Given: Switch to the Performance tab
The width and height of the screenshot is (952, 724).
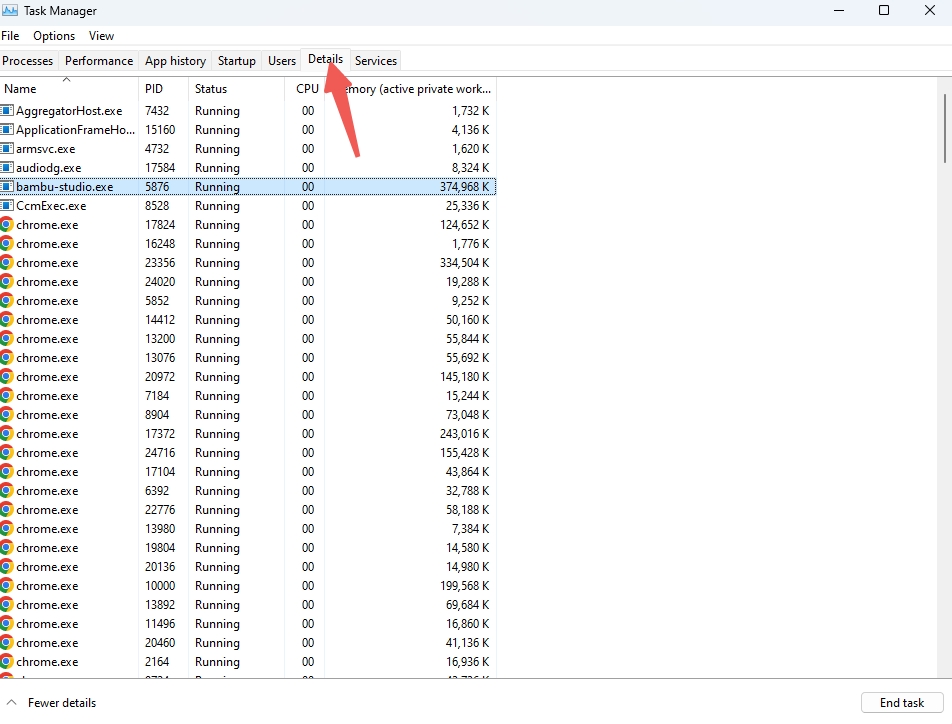Looking at the screenshot, I should tap(99, 61).
